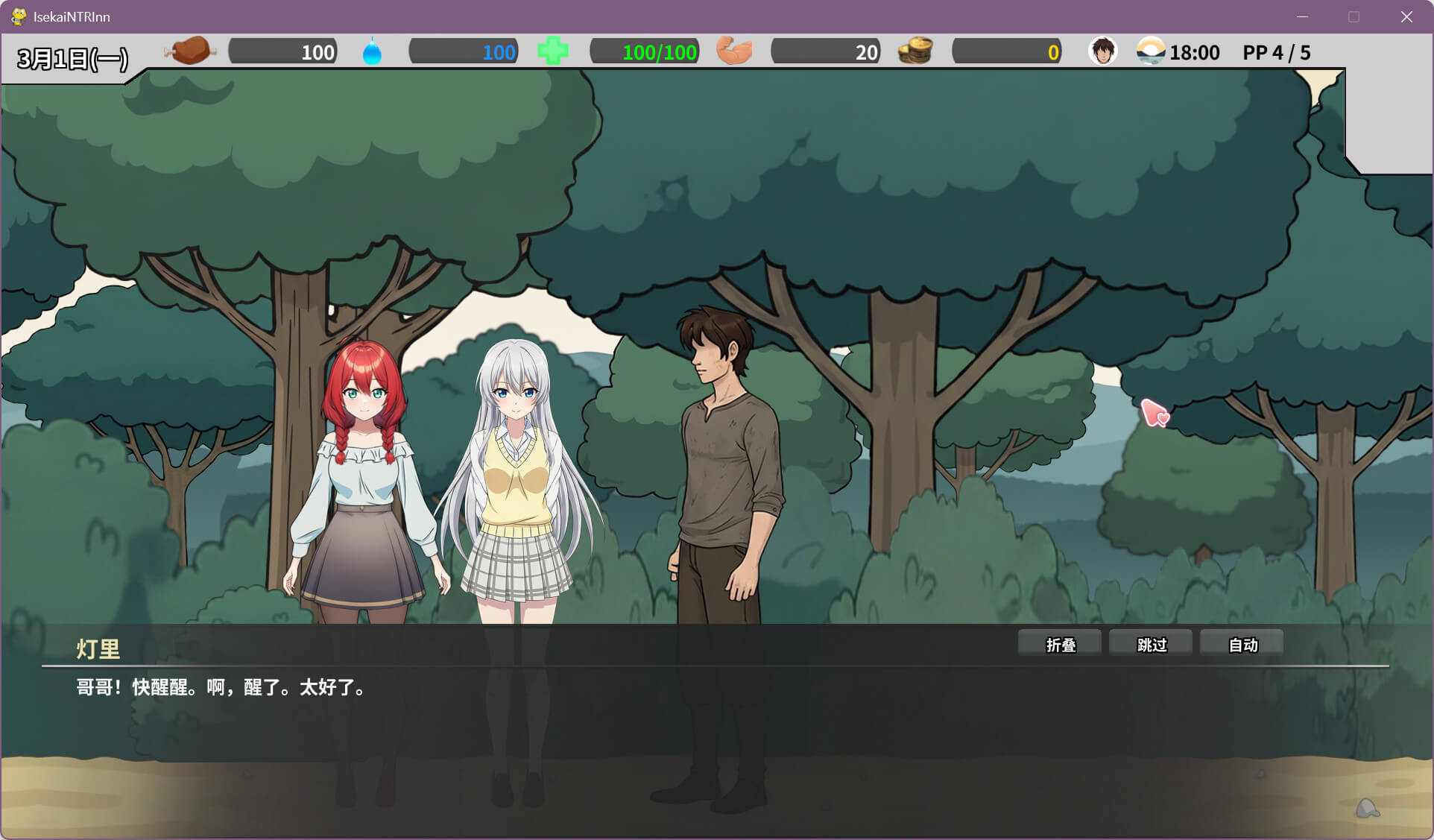Toggle auto-play with the 自动 button

[1242, 644]
